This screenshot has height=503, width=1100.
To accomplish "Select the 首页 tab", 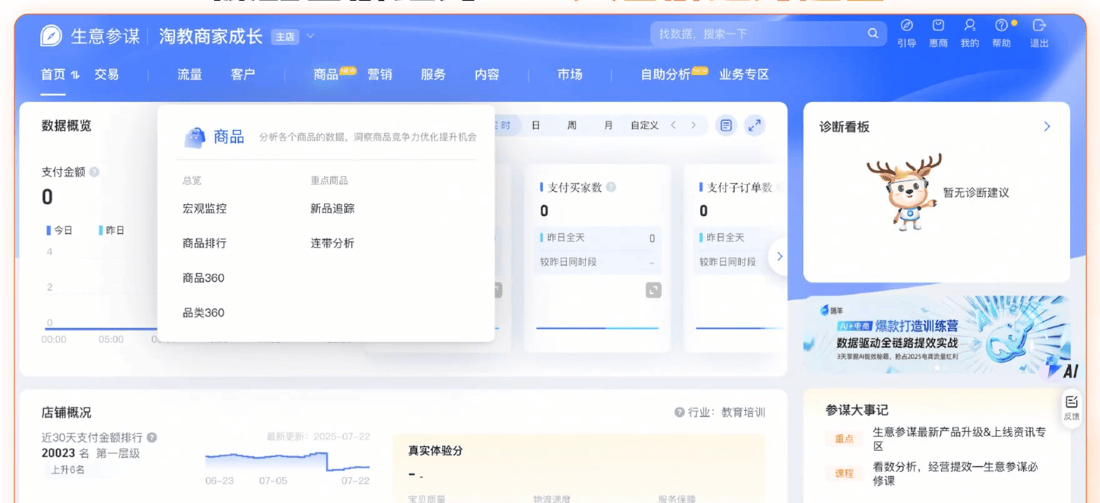I will [53, 75].
